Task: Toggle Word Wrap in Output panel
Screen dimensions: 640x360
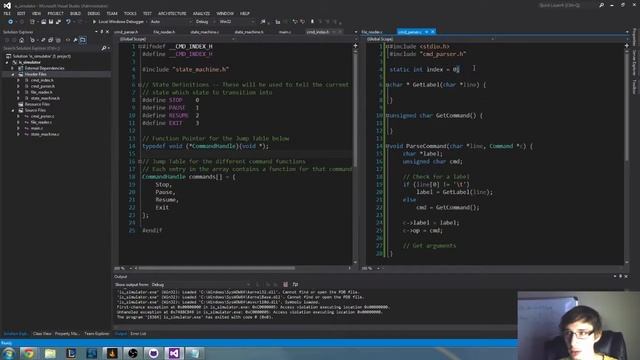Action: [295, 284]
